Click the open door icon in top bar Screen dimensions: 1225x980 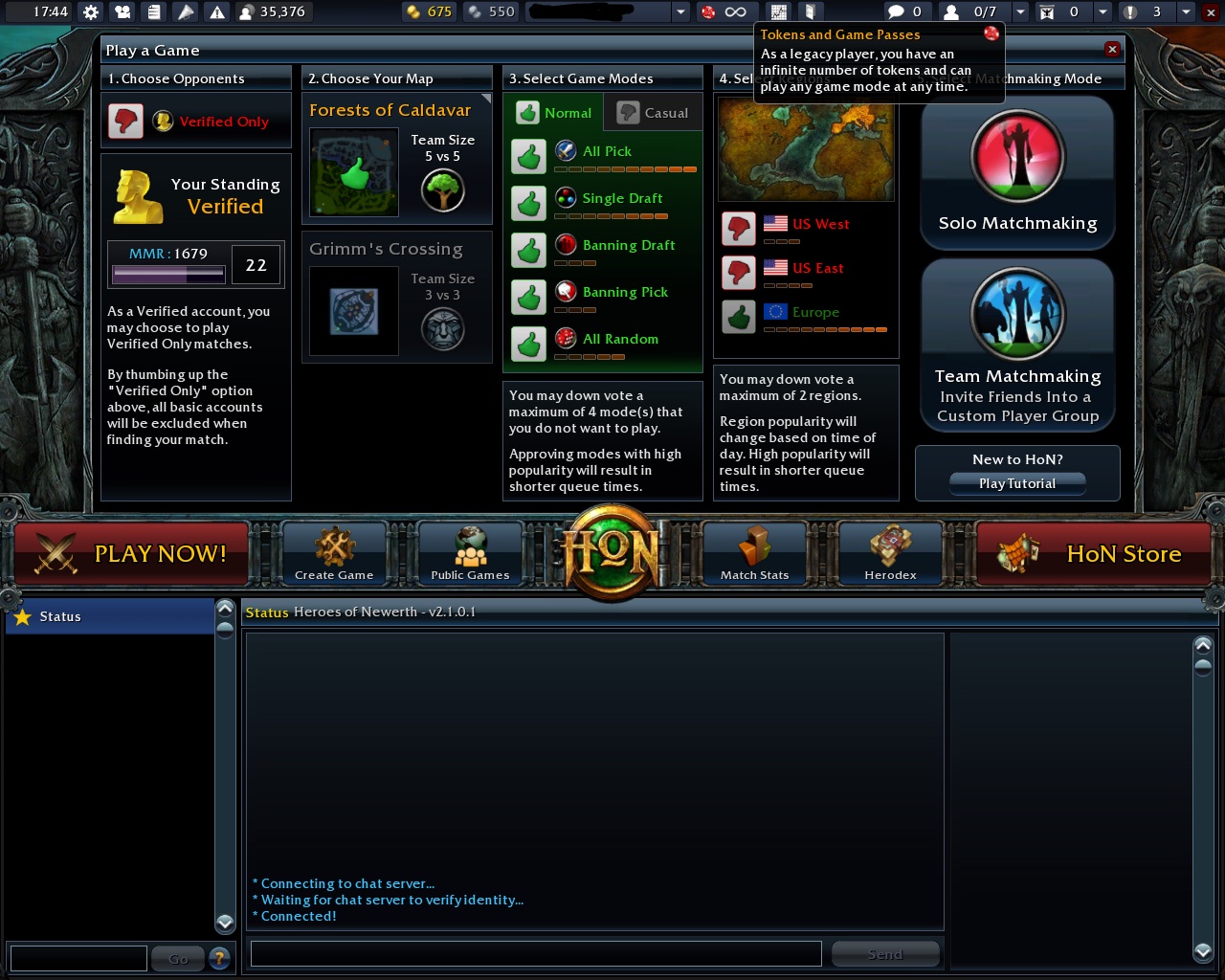click(810, 12)
